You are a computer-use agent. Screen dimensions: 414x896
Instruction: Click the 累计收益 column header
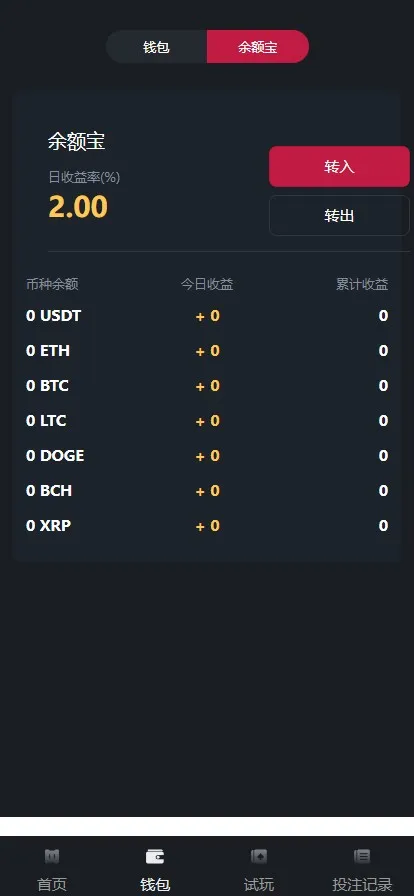362,284
